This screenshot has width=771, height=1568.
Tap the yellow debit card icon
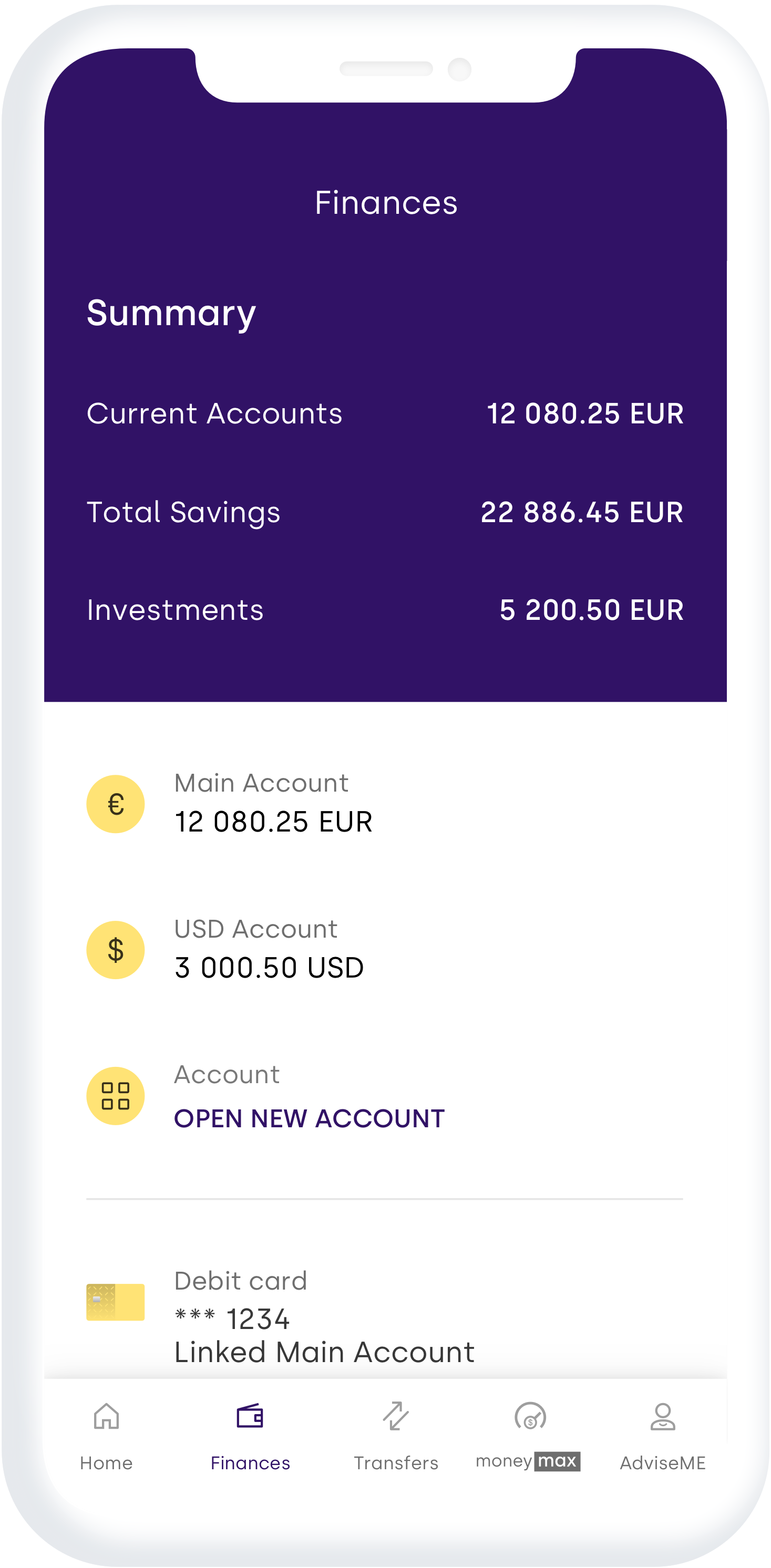click(115, 1302)
